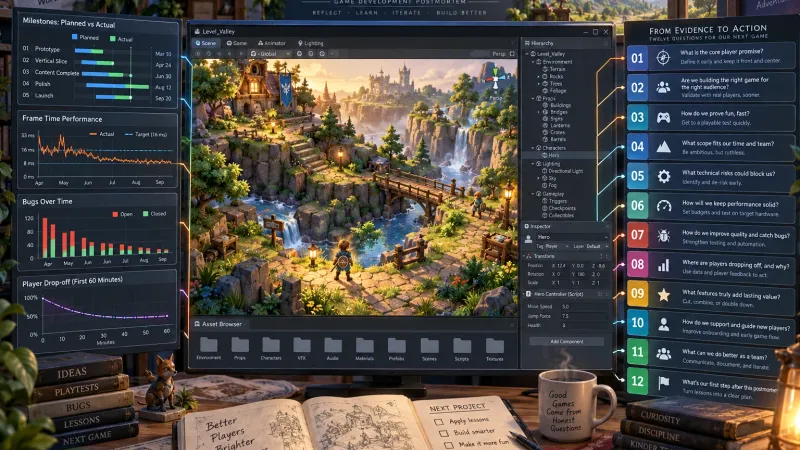Viewport: 800px width, 450px height.
Task: Click the Hero name field in Inspector
Action: pyautogui.click(x=571, y=237)
